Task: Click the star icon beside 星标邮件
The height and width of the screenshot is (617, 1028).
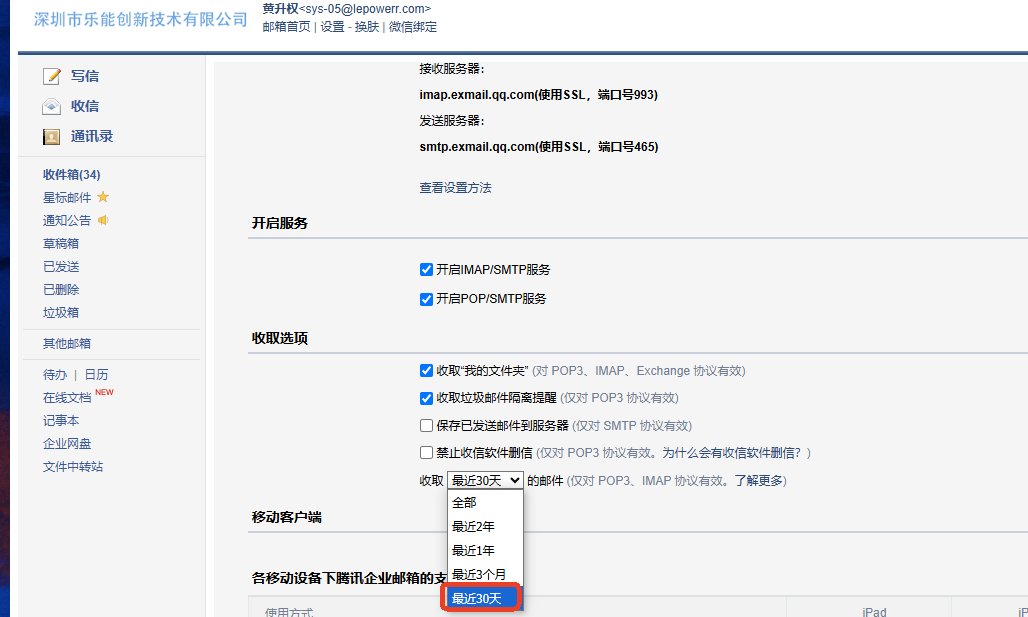Action: (x=103, y=197)
